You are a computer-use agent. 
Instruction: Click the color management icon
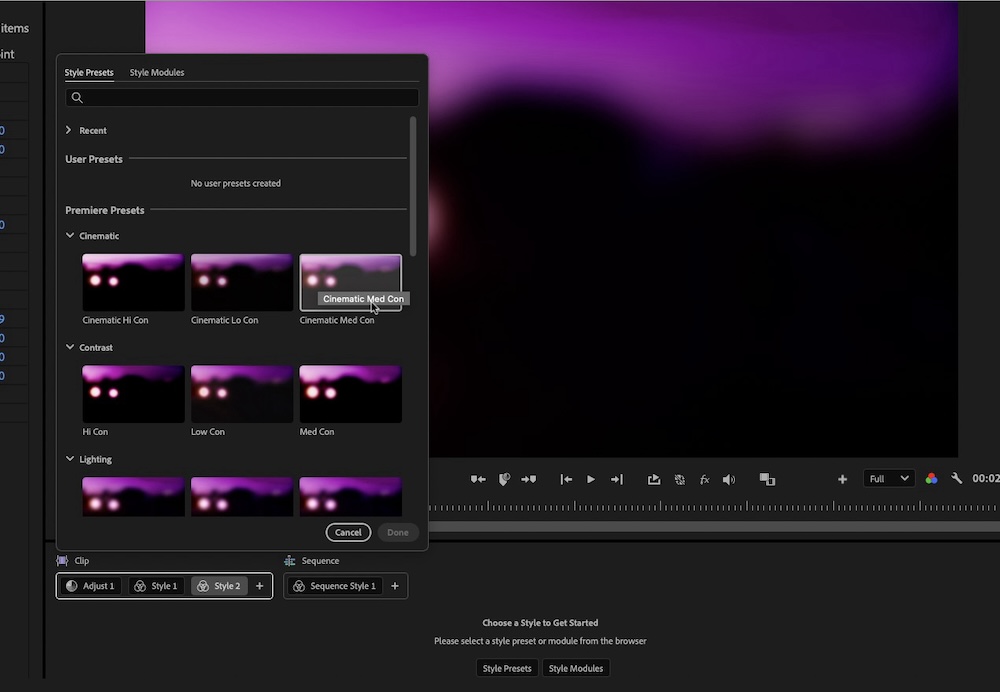point(932,479)
